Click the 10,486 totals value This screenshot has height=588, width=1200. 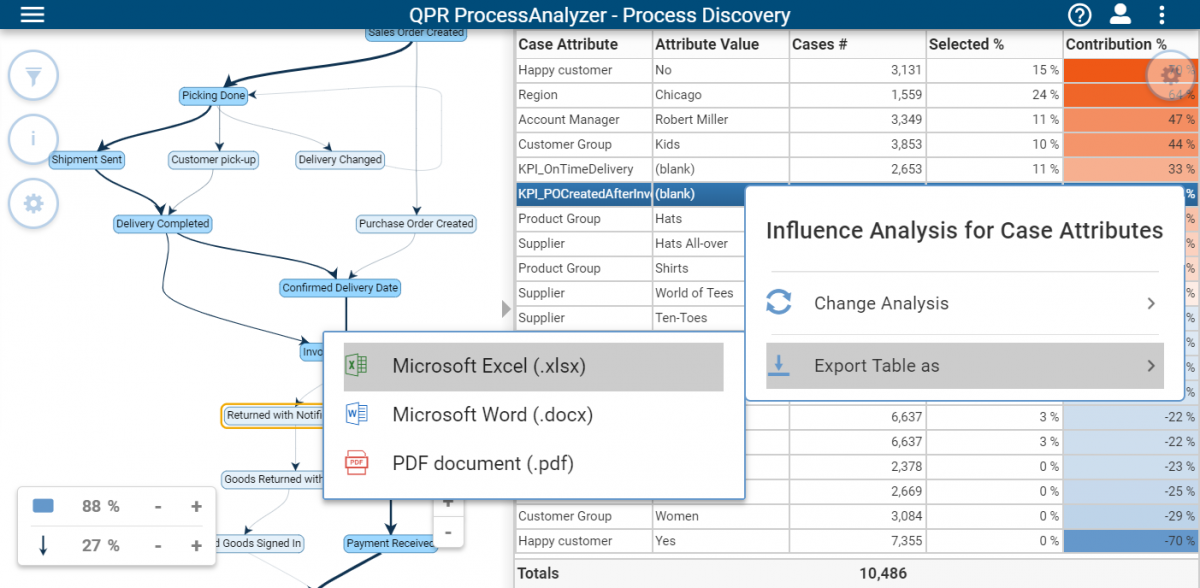click(x=882, y=574)
